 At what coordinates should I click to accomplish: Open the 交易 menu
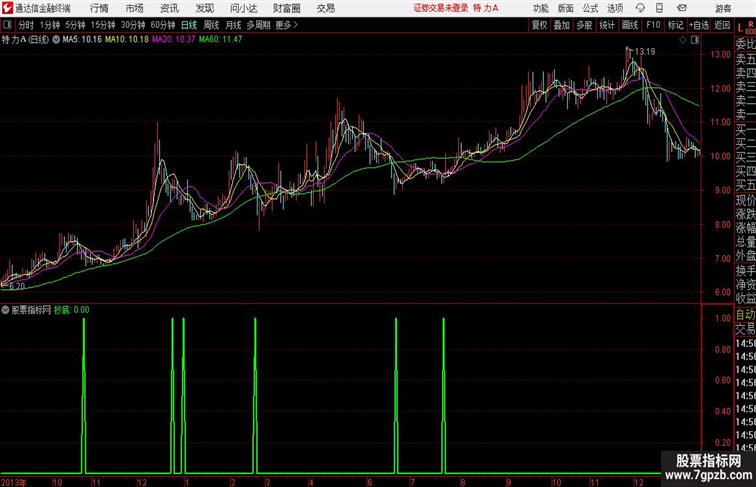point(325,8)
